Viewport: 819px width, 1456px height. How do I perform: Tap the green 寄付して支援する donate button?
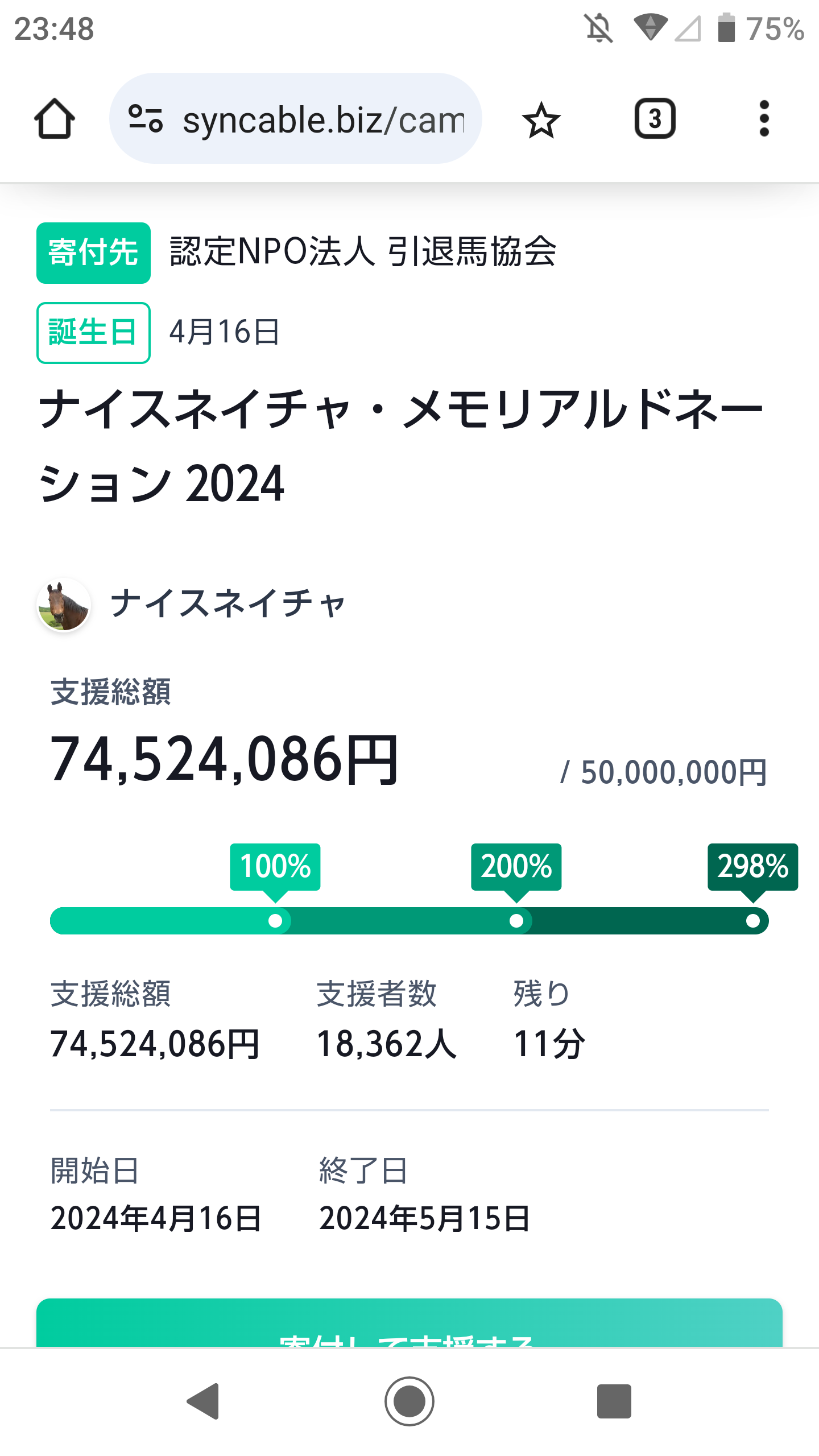(409, 1325)
